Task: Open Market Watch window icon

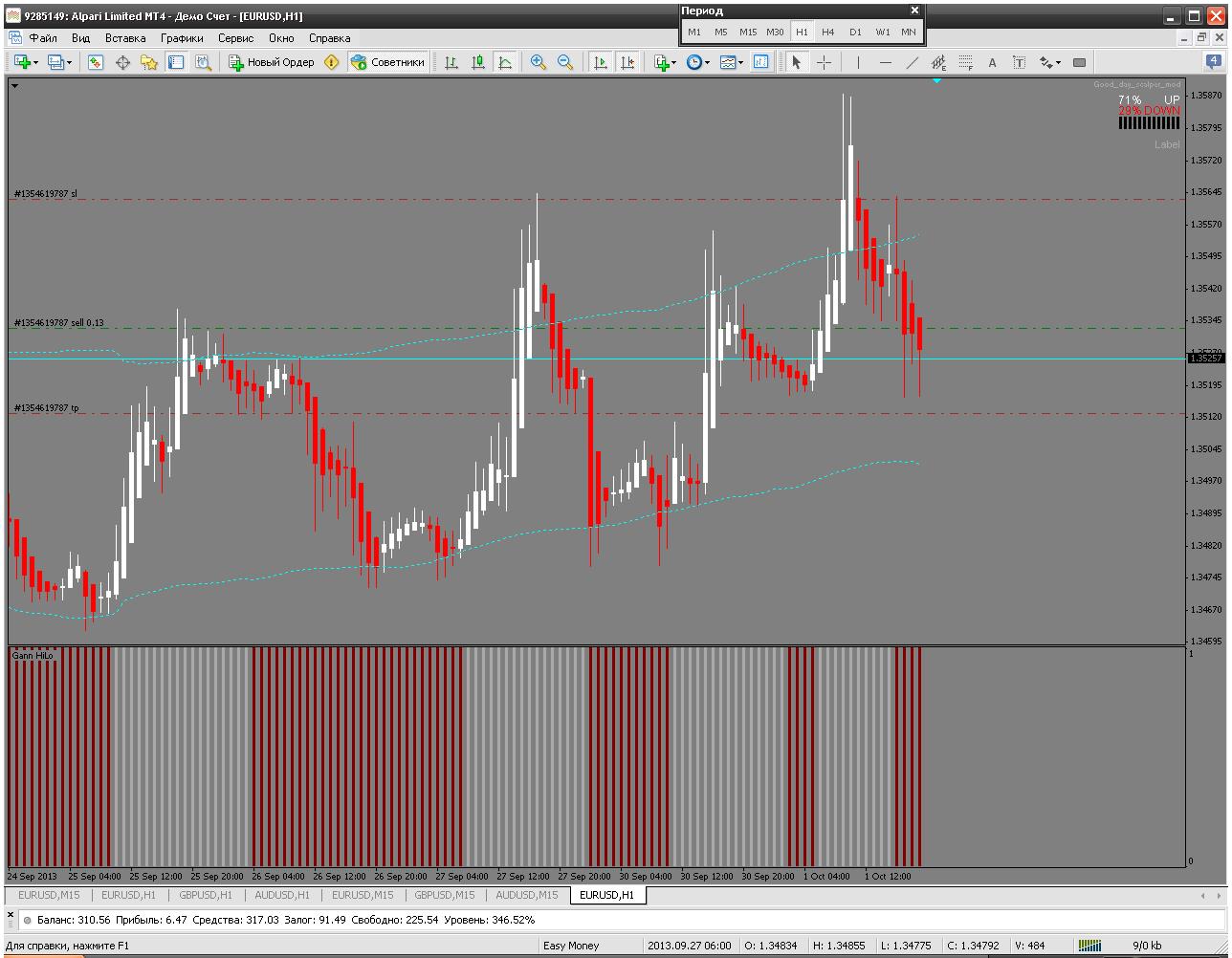Action: [x=96, y=62]
